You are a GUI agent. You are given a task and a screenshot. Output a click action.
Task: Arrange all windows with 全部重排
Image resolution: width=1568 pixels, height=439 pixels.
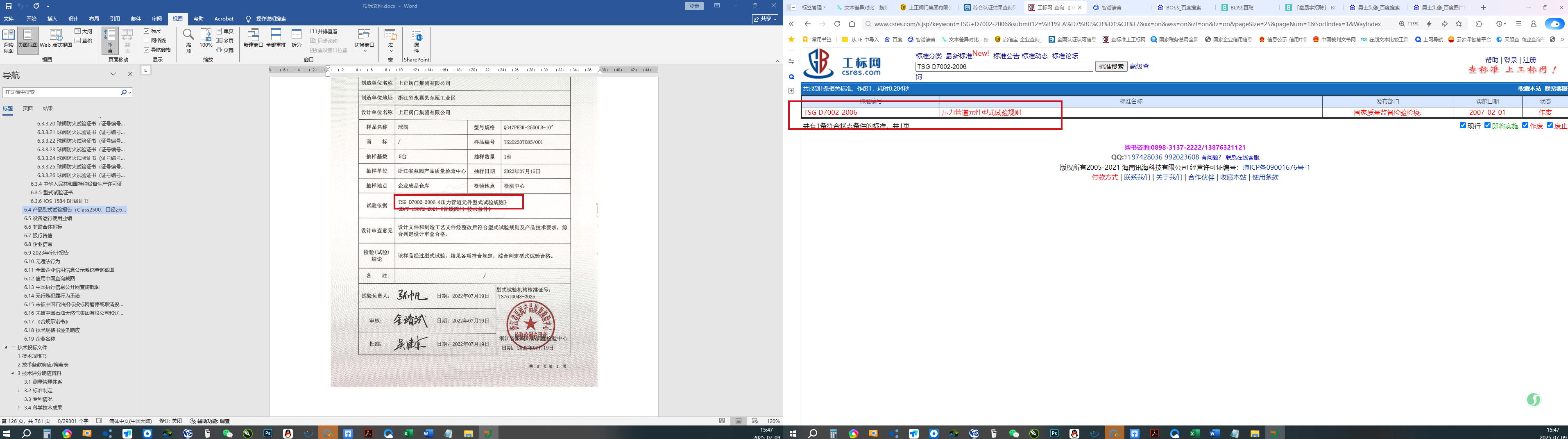[276, 39]
